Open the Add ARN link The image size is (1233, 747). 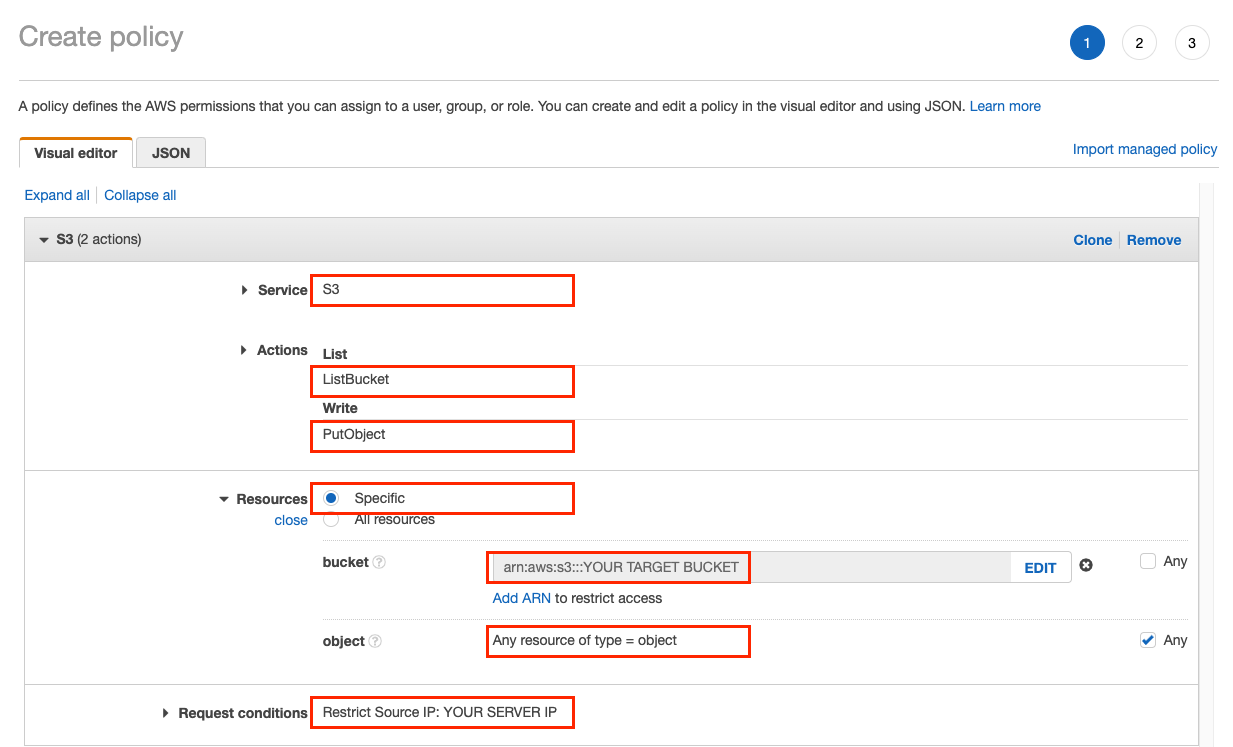pos(521,597)
